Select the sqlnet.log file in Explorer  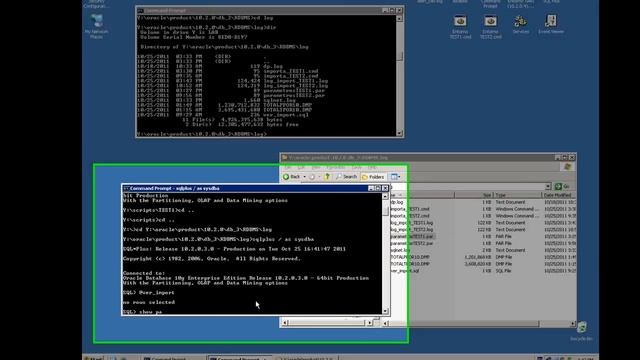pos(400,250)
